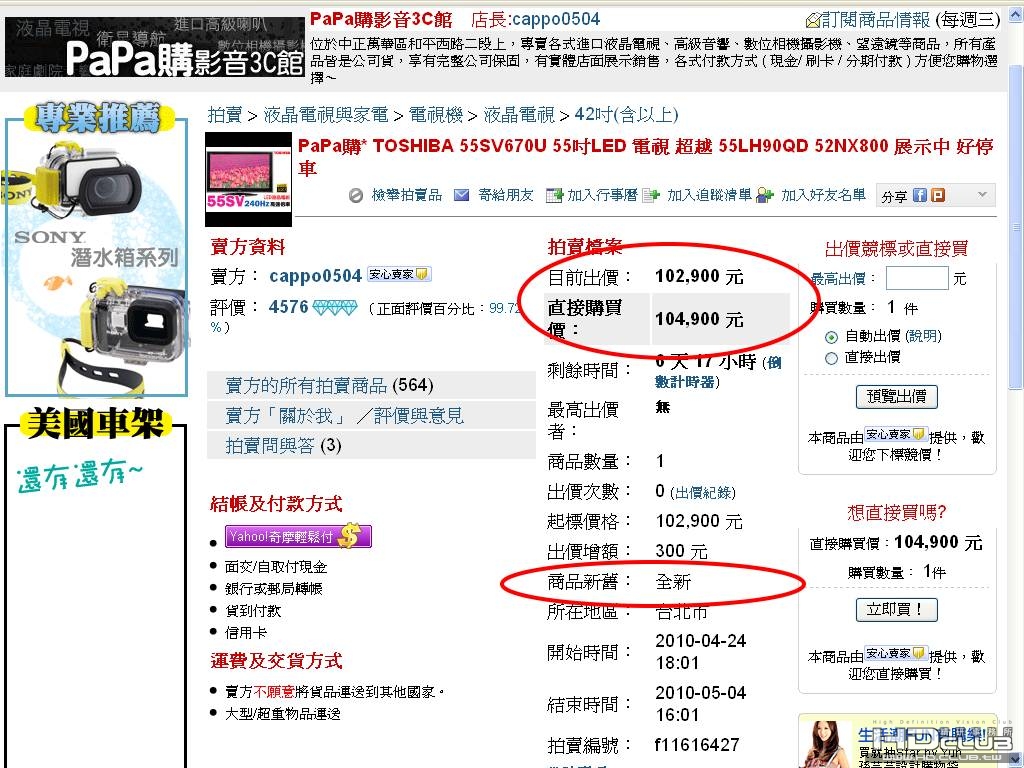This screenshot has height=768, width=1024.
Task: Click seller rating number 4576
Action: [x=288, y=306]
